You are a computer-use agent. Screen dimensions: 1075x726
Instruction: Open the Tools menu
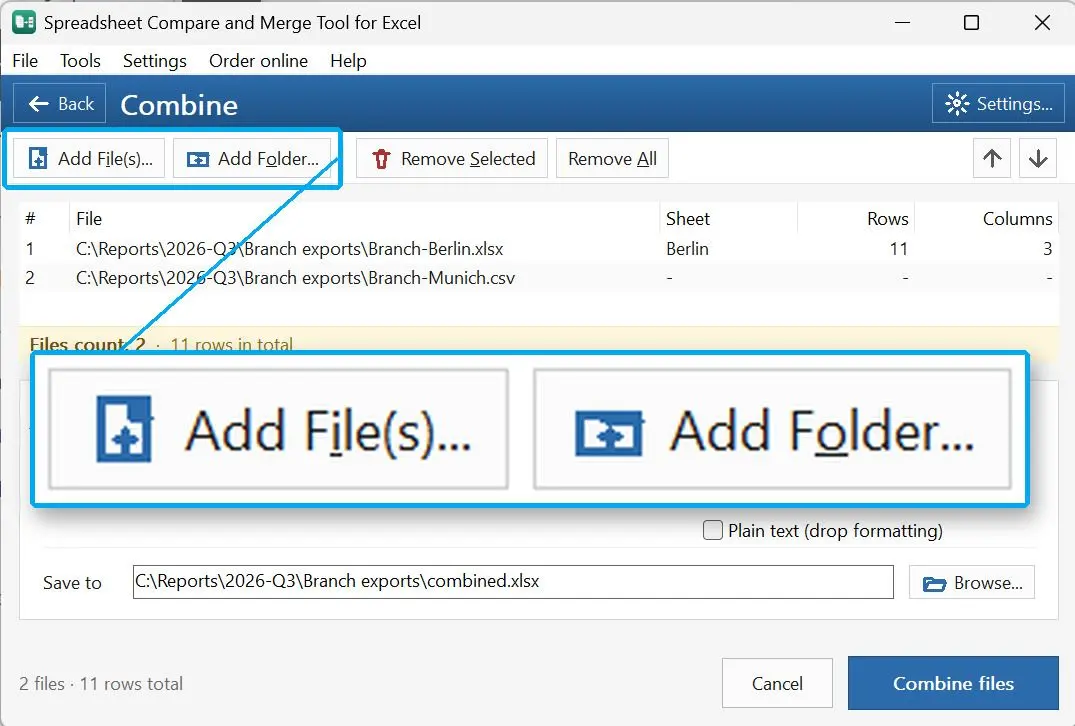(80, 60)
